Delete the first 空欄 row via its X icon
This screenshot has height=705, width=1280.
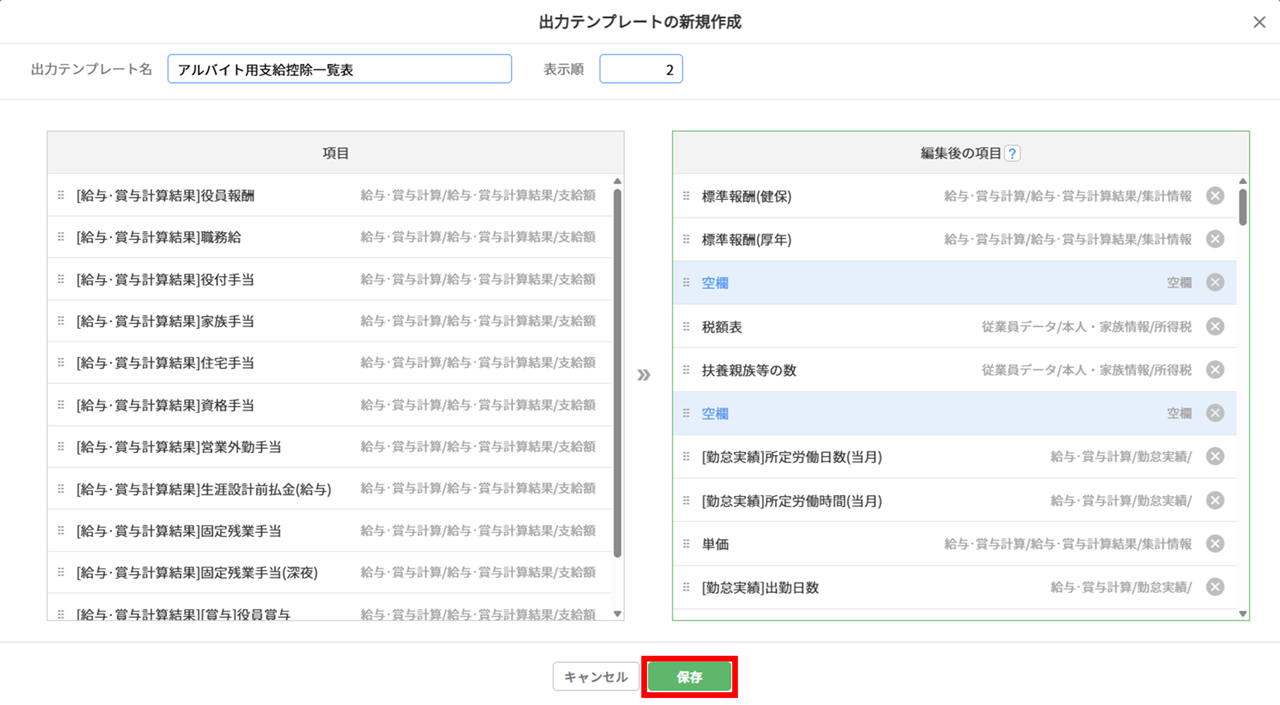[x=1215, y=283]
